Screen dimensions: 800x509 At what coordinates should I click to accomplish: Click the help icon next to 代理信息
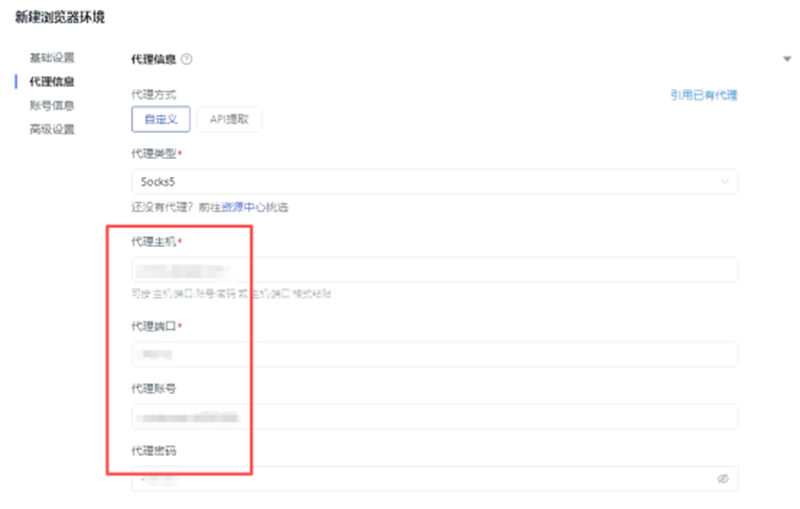(x=187, y=59)
